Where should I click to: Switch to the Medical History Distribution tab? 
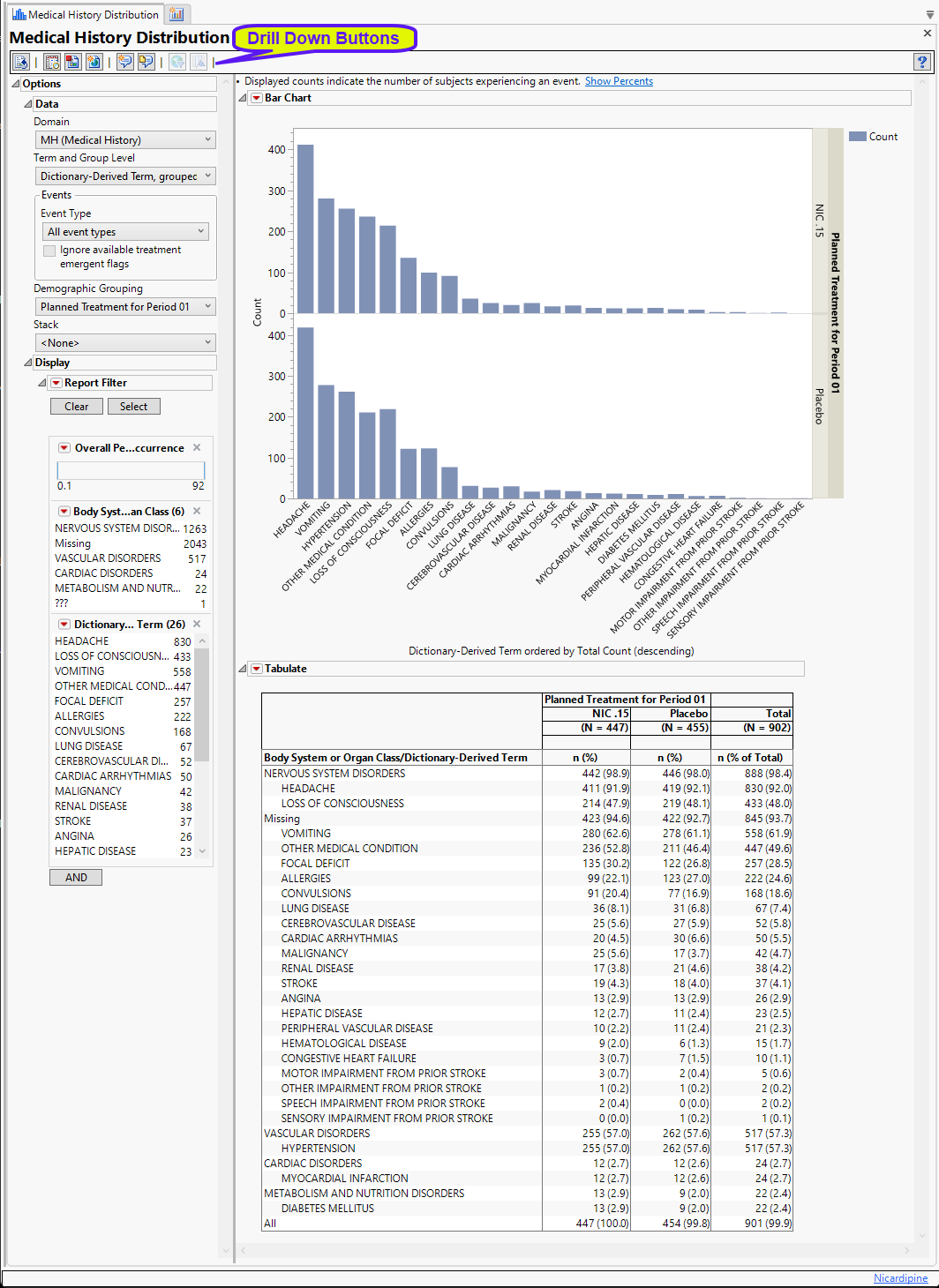point(86,14)
